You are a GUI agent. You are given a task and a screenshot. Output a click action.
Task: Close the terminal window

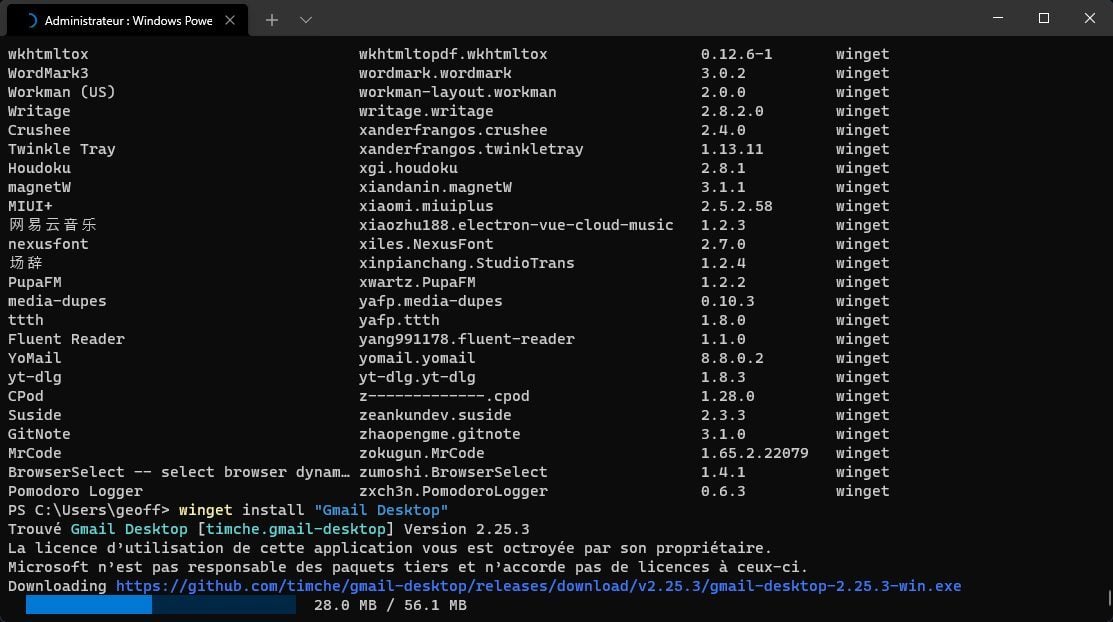(x=1090, y=18)
